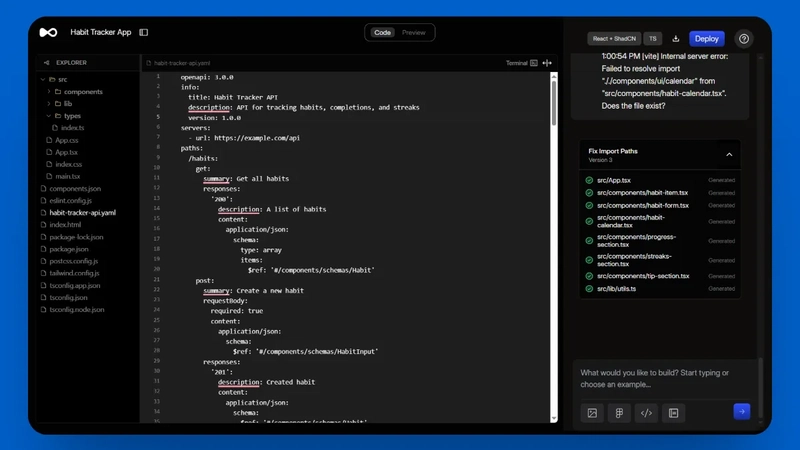This screenshot has height=450, width=800.
Task: Open package.json in the explorer
Action: coord(69,249)
